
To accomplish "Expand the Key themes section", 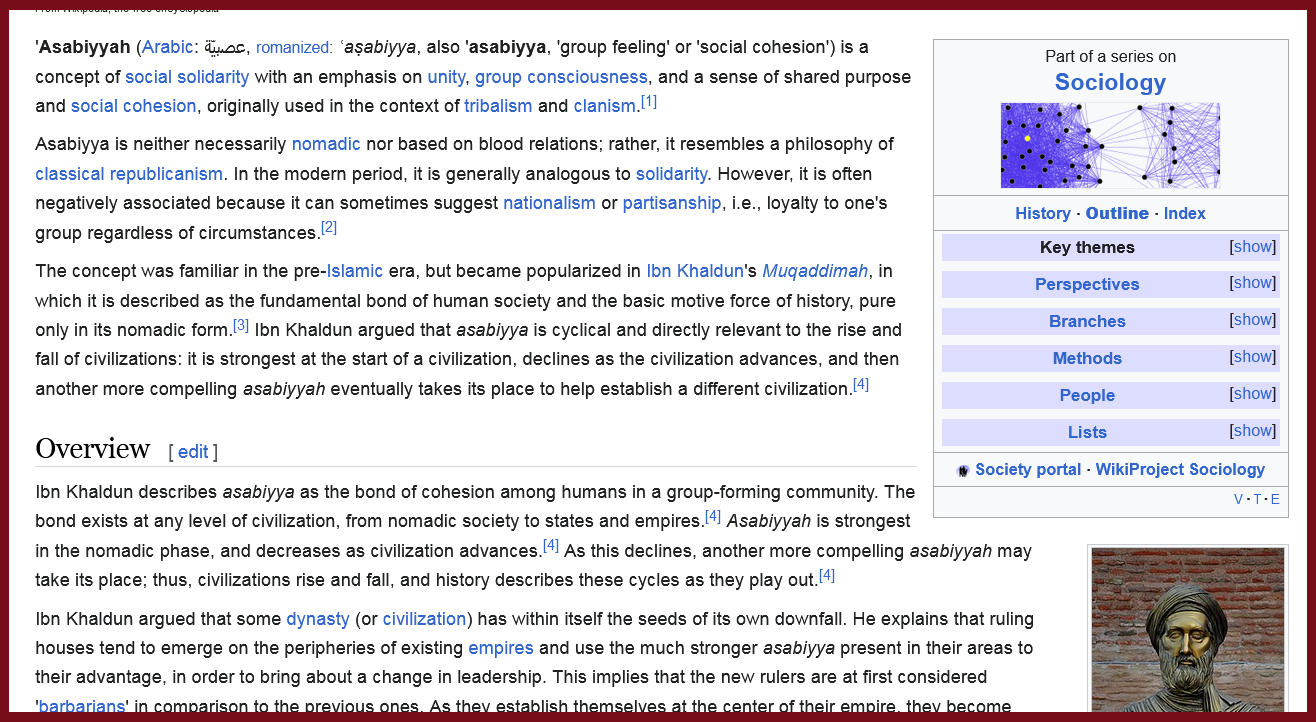I will pos(1252,247).
